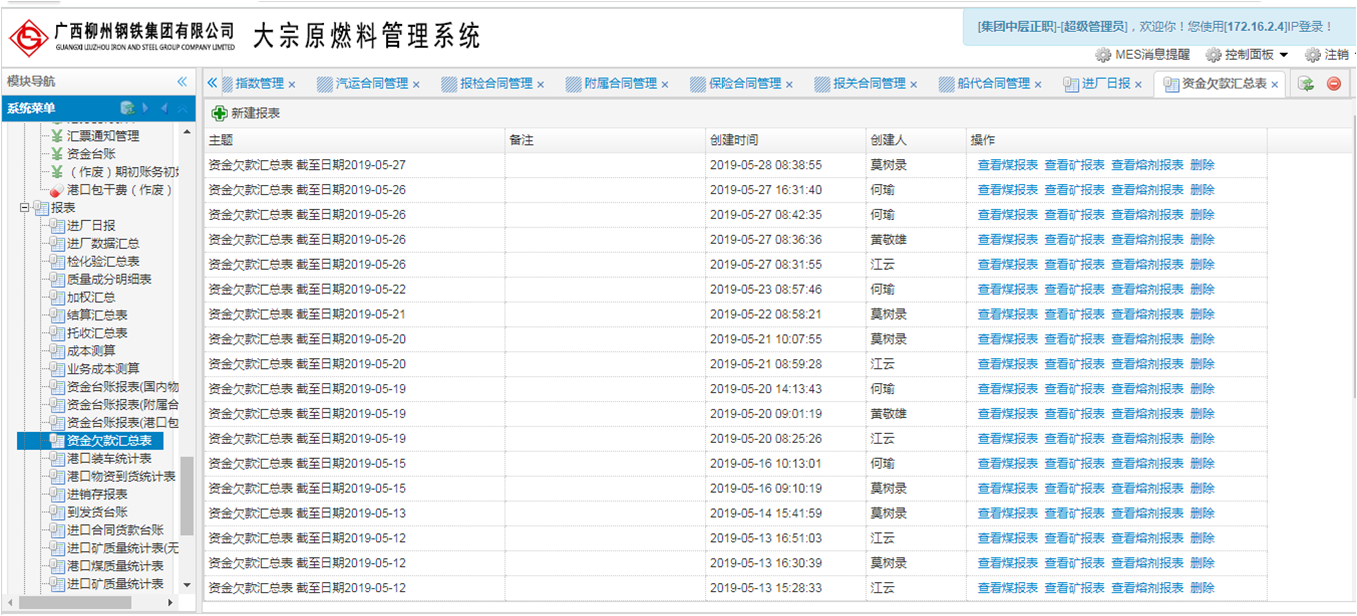Open 进销存报表 in the tree

97,494
